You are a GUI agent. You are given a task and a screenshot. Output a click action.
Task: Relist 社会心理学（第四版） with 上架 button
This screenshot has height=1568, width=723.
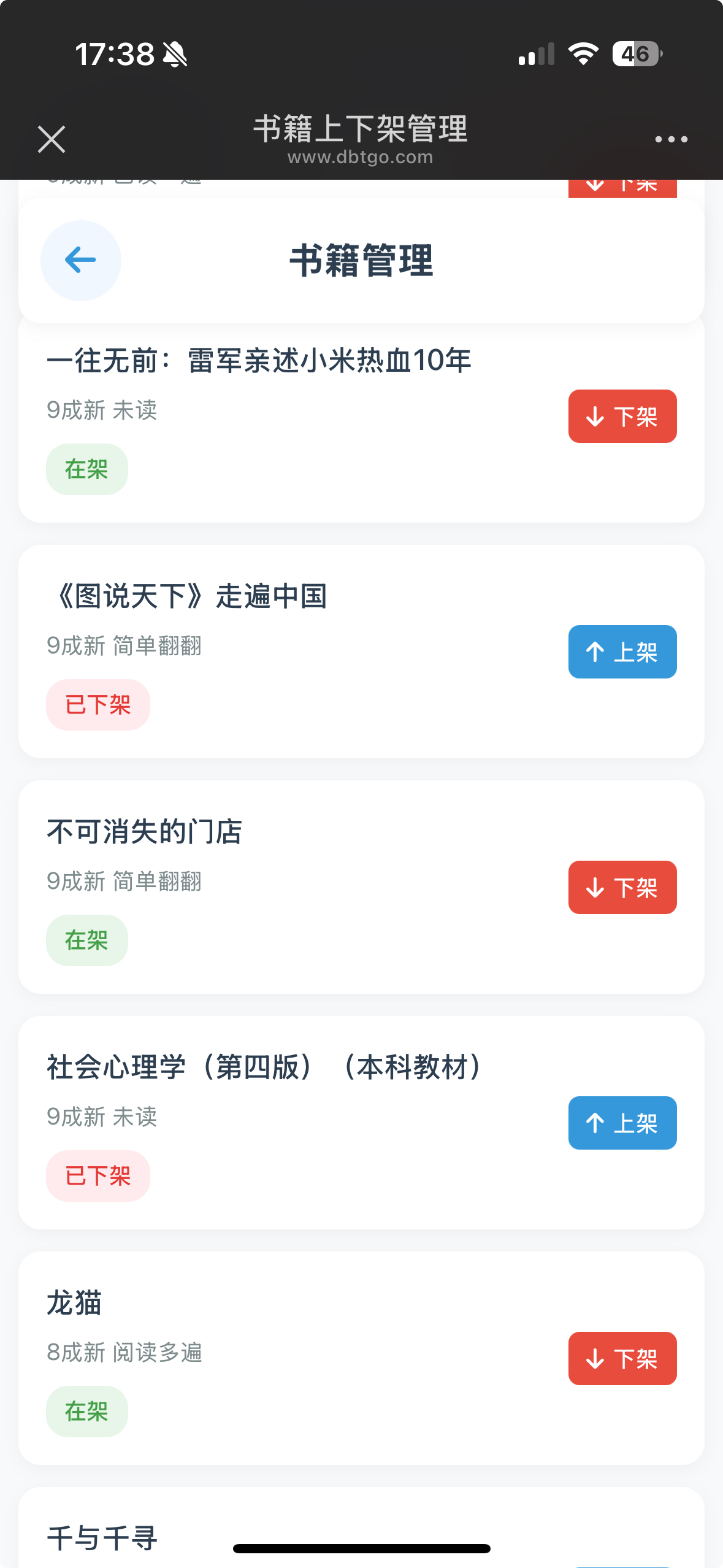tap(622, 1123)
